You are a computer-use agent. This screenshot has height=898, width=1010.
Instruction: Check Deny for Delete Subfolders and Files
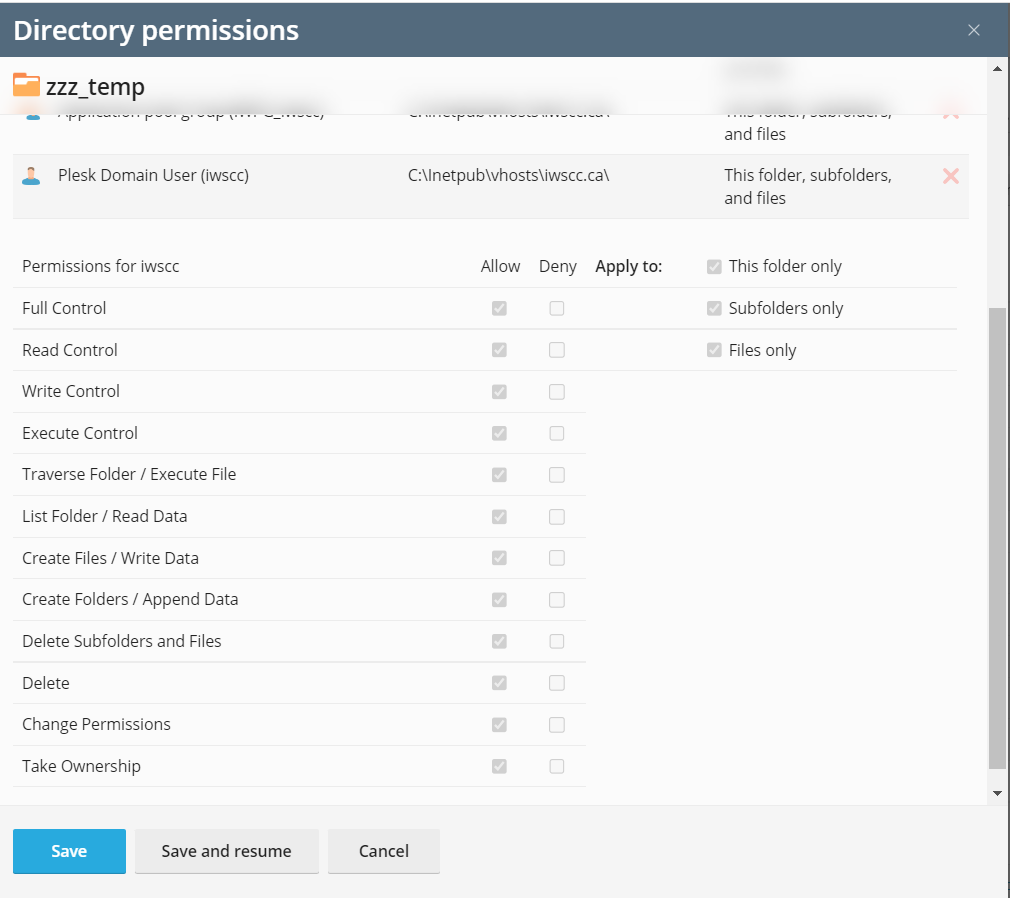(557, 641)
